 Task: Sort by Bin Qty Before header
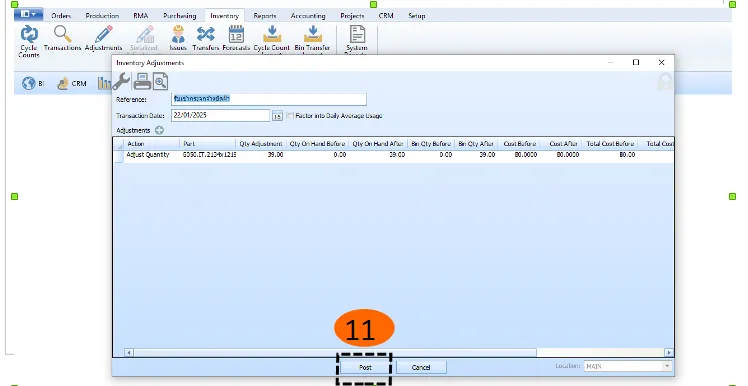431,144
